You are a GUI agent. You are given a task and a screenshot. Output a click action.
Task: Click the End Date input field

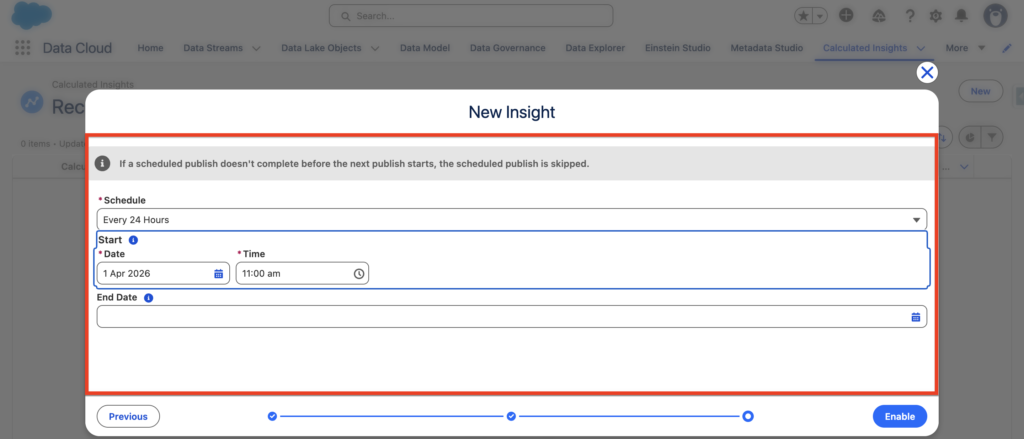pyautogui.click(x=500, y=317)
